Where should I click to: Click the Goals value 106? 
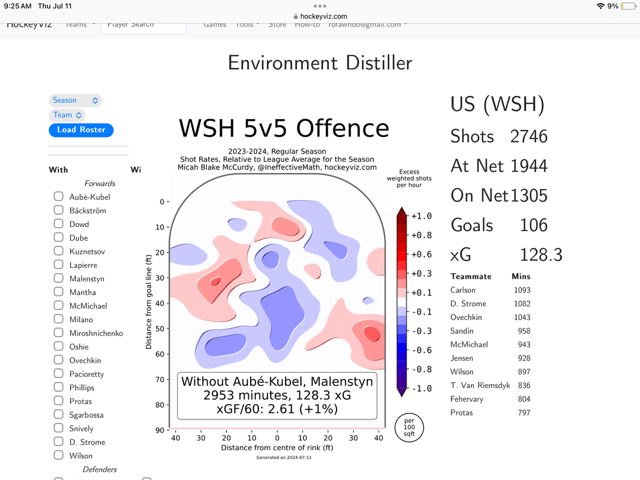tap(533, 225)
